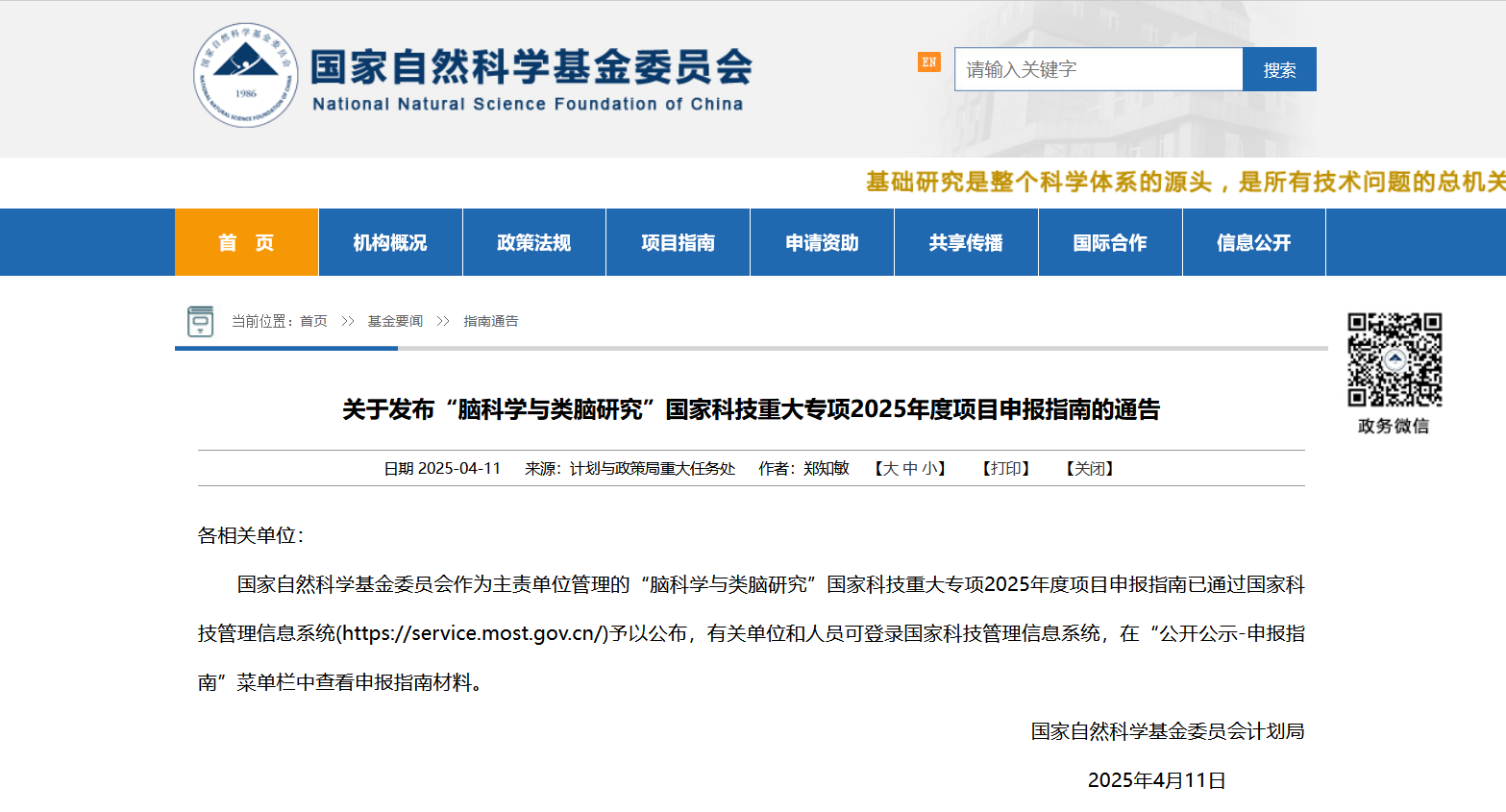The image size is (1506, 812).
Task: Switch to English via the EN icon
Action: 928,62
